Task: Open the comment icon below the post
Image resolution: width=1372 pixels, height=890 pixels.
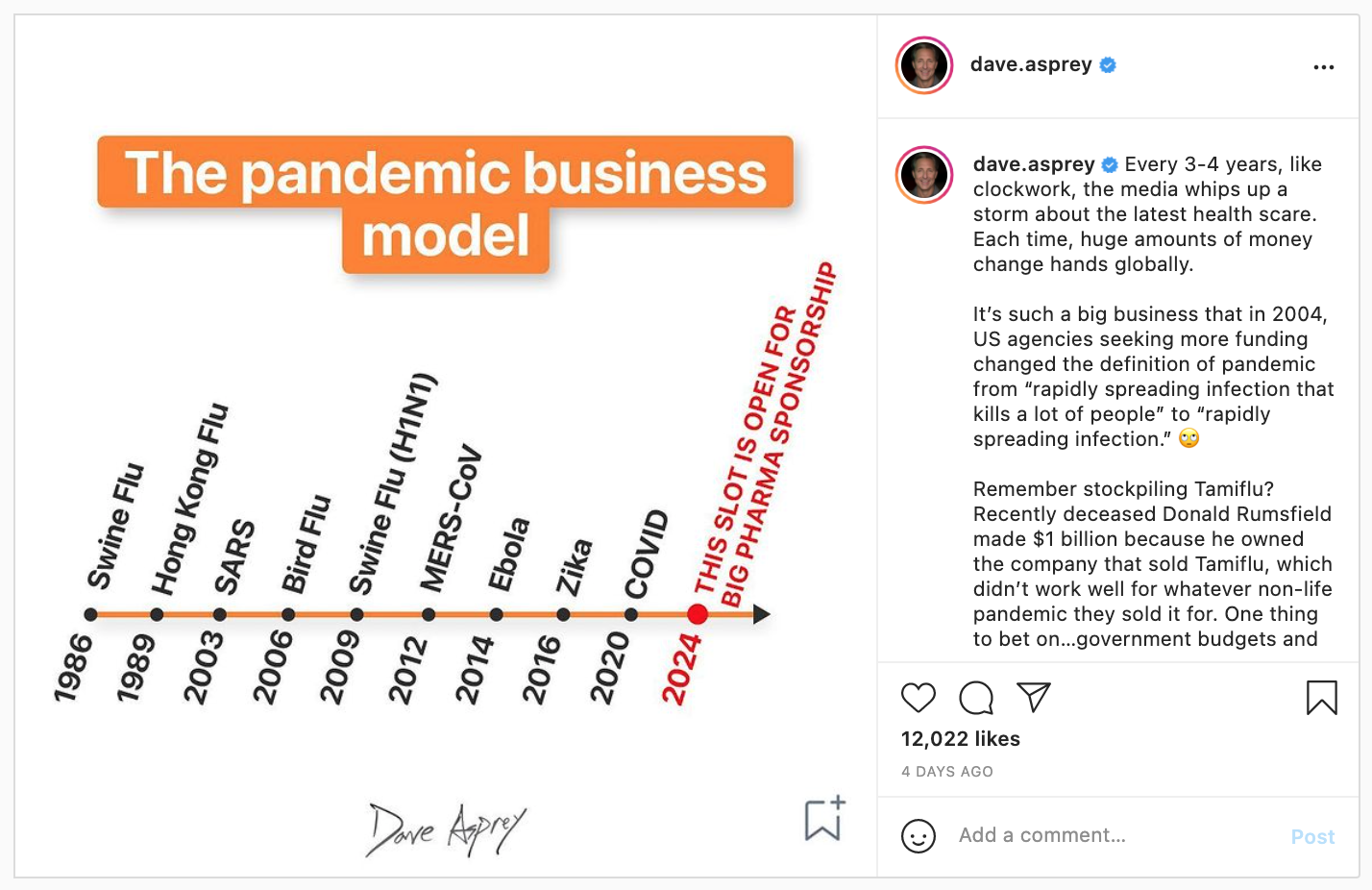Action: tap(975, 699)
